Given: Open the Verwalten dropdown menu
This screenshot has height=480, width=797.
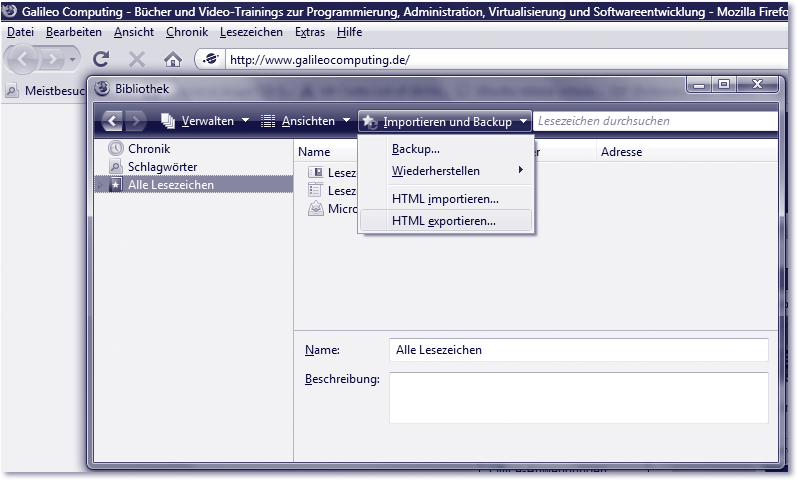Looking at the screenshot, I should click(x=205, y=122).
